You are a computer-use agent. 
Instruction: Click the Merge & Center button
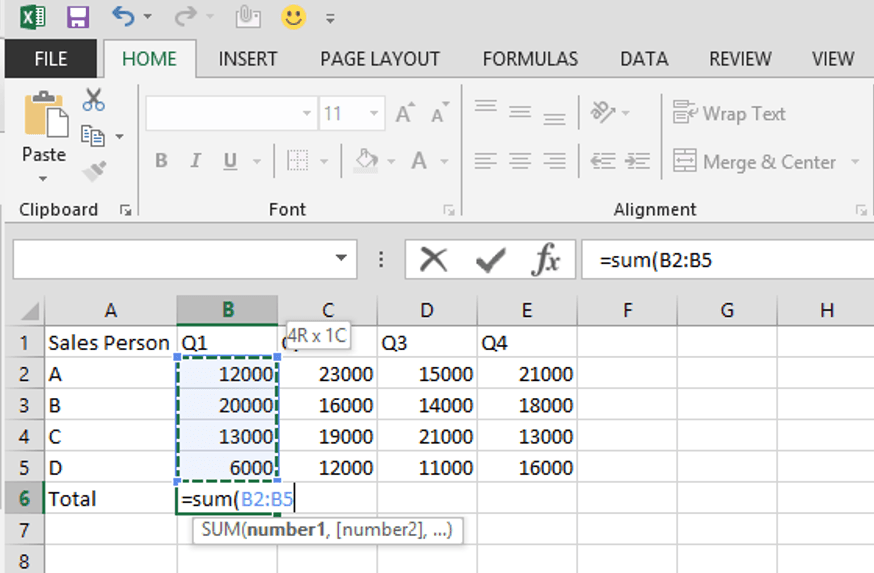(755, 161)
